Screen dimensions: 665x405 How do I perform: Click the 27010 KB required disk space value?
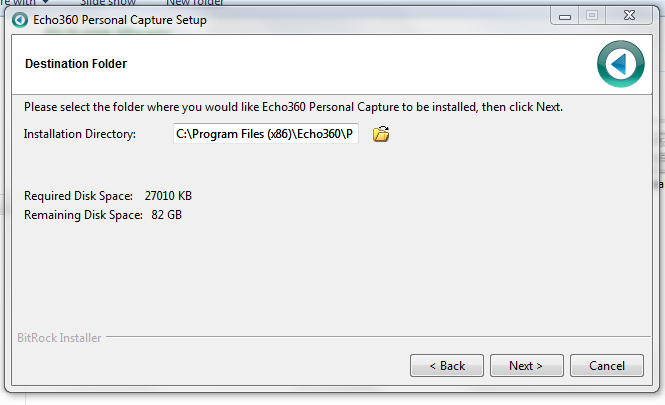168,196
